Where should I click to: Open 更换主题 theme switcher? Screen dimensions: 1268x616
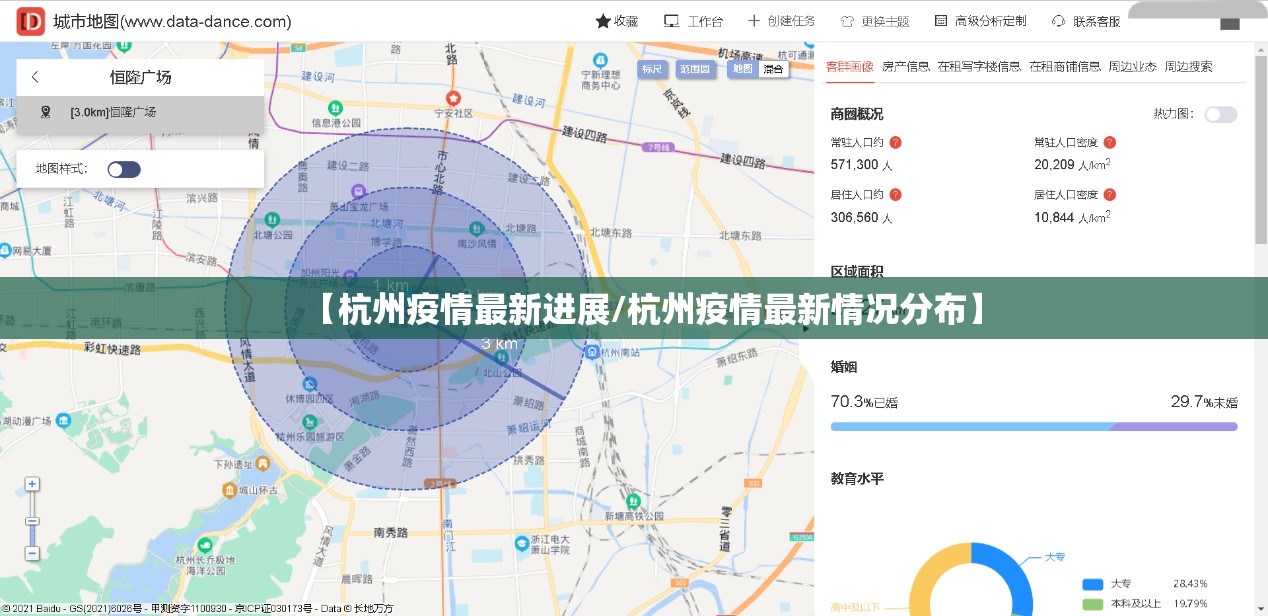point(847,21)
